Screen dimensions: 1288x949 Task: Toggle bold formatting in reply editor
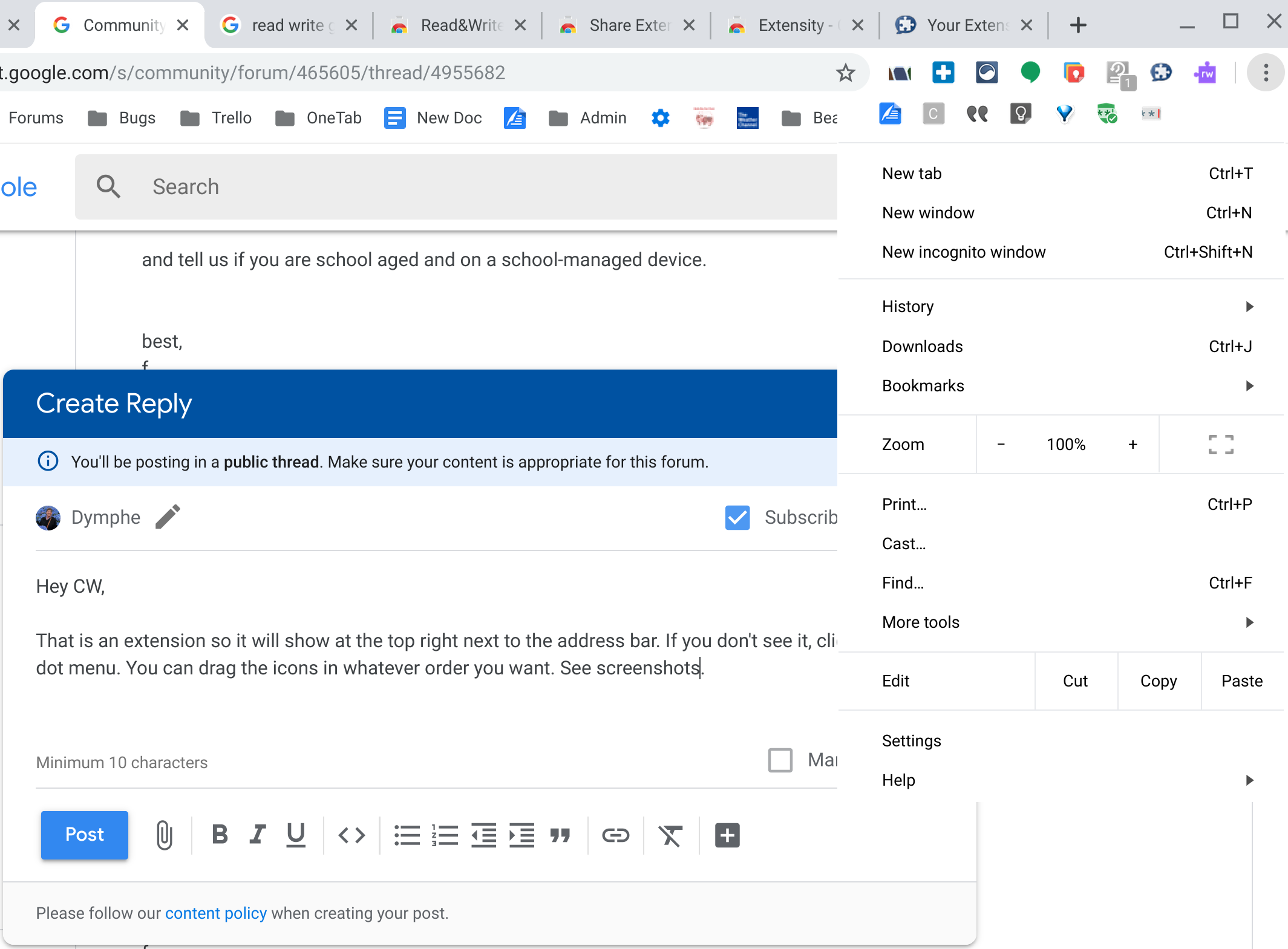[x=220, y=835]
